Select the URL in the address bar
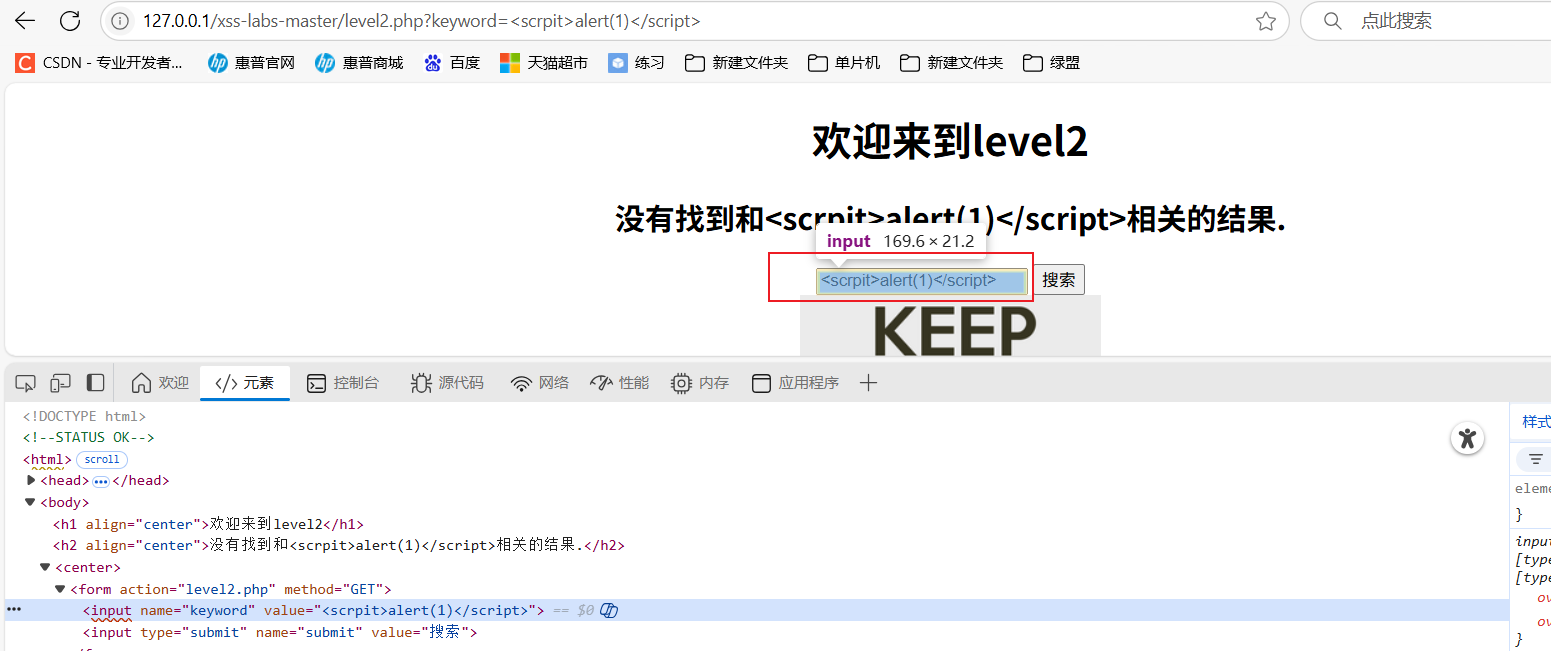This screenshot has height=651, width=1551. point(421,21)
